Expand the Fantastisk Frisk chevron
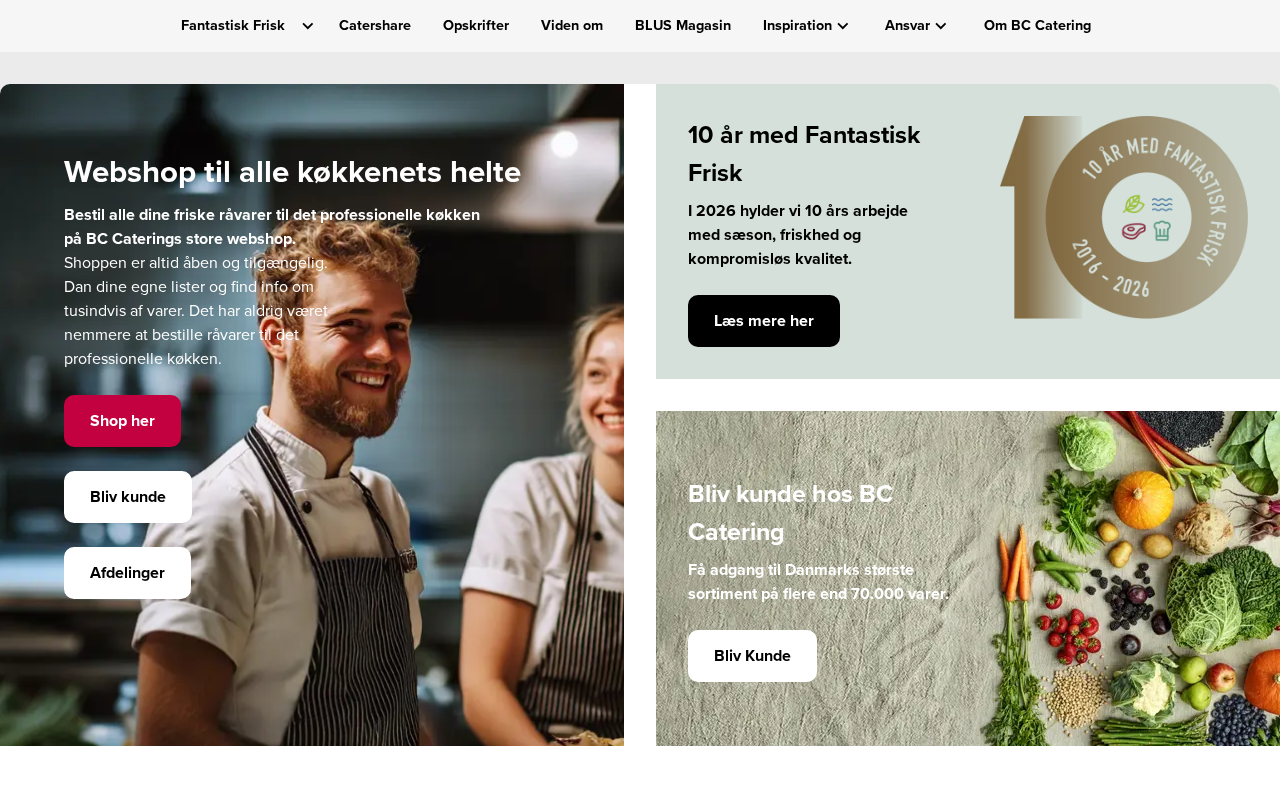Image resolution: width=1280 pixels, height=800 pixels. coord(307,26)
